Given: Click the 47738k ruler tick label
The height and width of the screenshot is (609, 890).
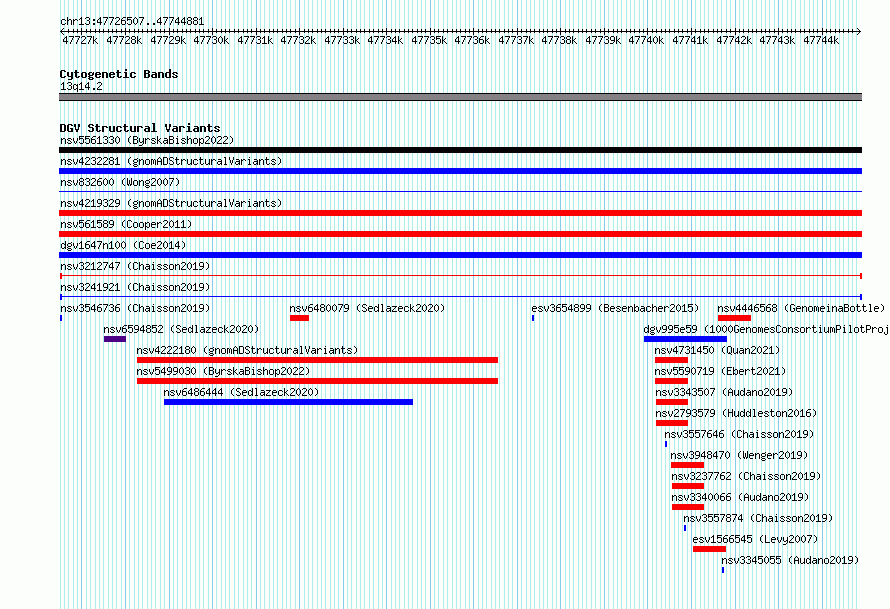Looking at the screenshot, I should pos(559,40).
